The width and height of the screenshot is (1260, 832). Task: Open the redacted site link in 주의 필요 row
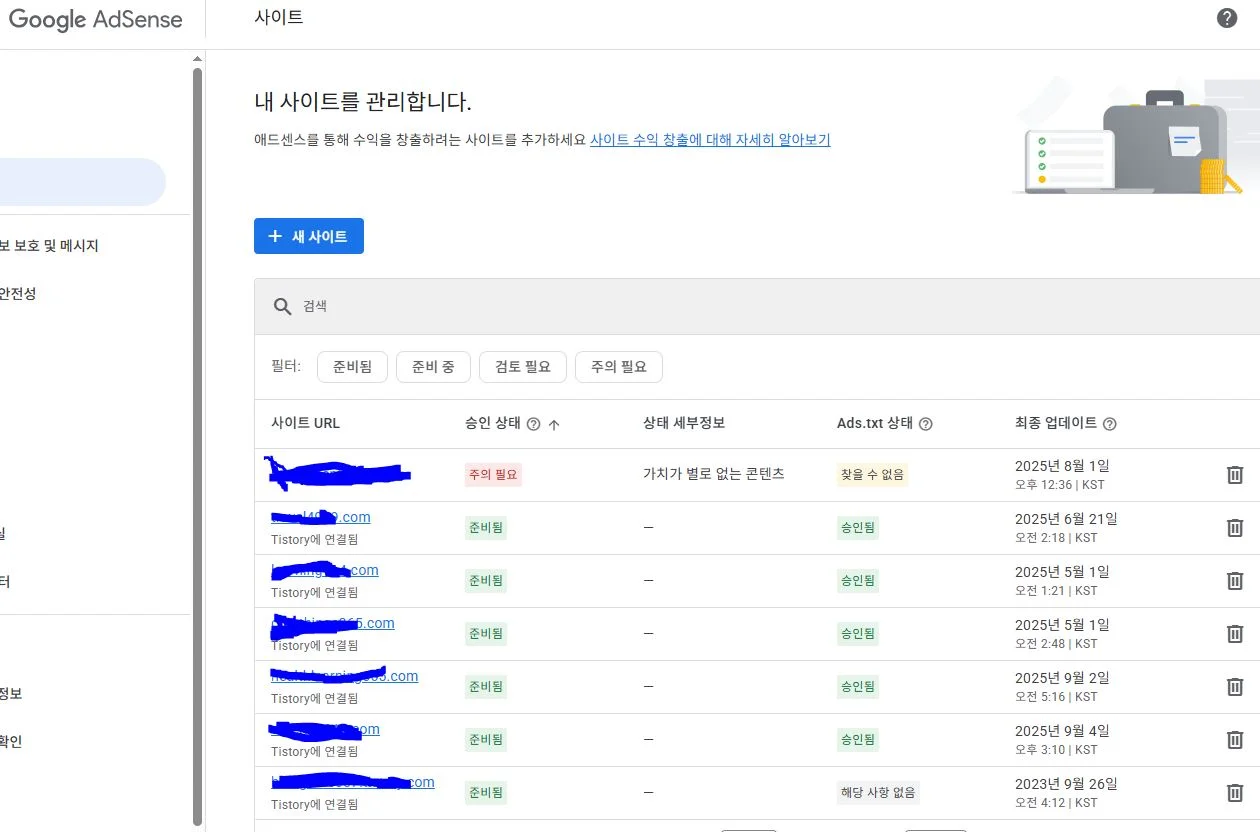[340, 474]
